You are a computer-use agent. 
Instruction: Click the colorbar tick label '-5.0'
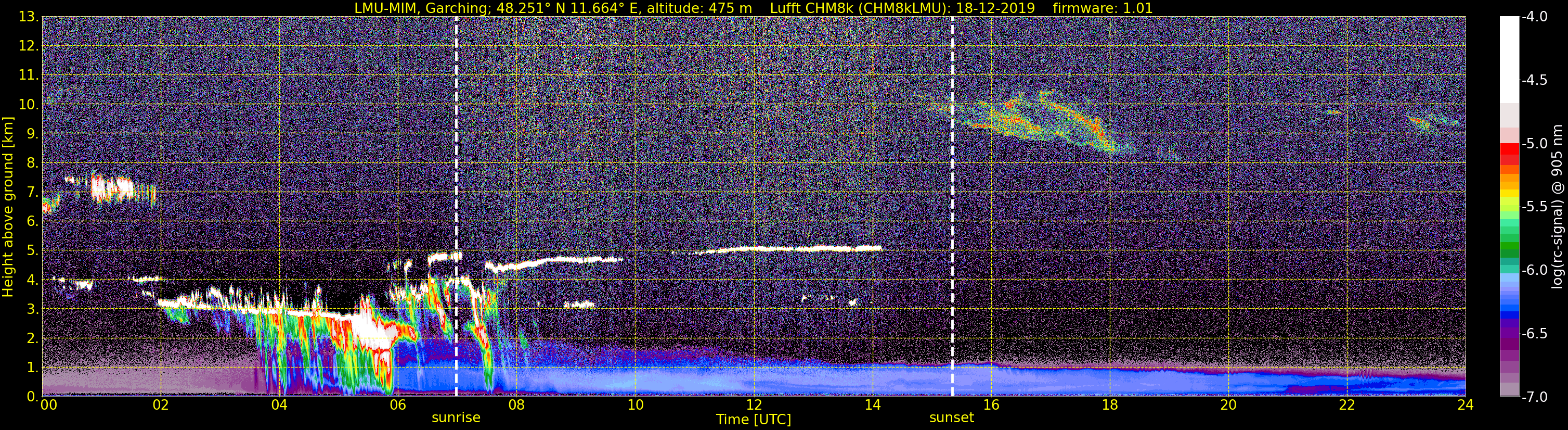coord(1535,144)
